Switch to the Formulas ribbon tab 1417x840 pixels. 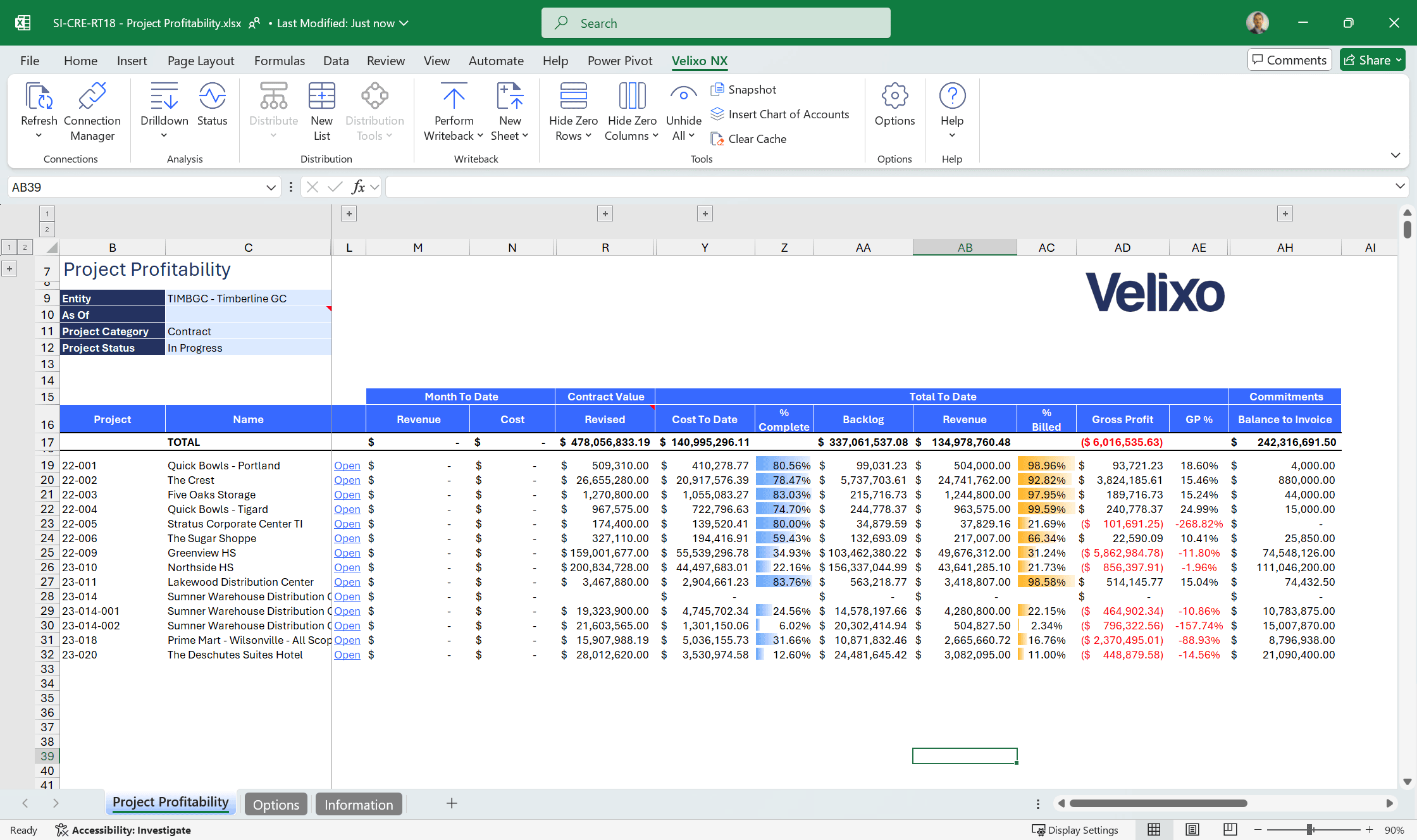[x=280, y=61]
